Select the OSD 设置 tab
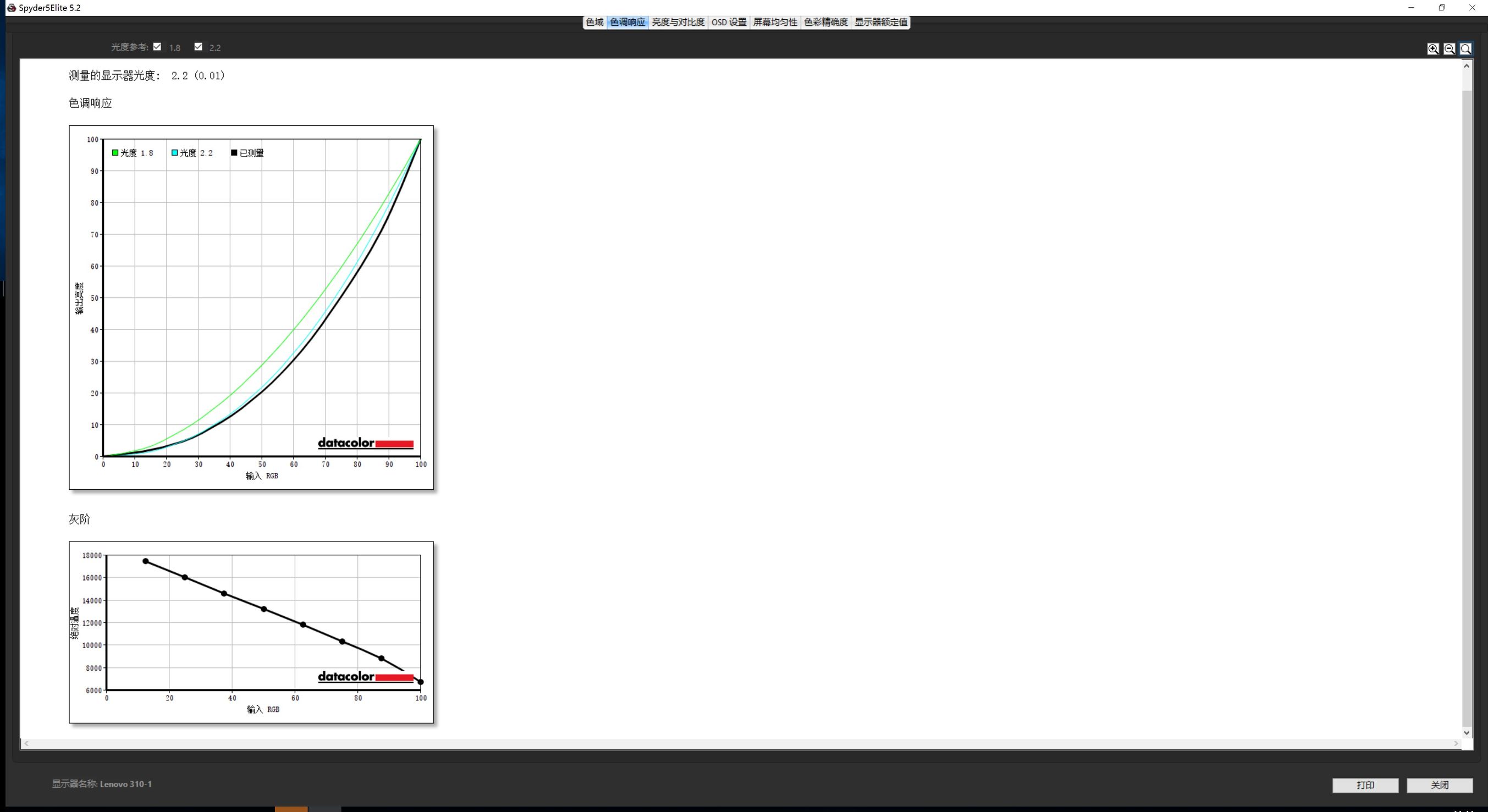Screen dimensions: 1488x812 (x=729, y=22)
